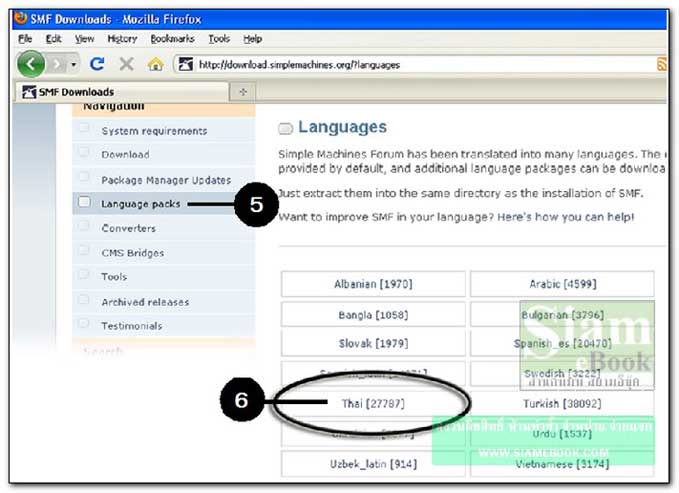
Task: Click bullet icon beside Converters
Action: click(x=84, y=226)
